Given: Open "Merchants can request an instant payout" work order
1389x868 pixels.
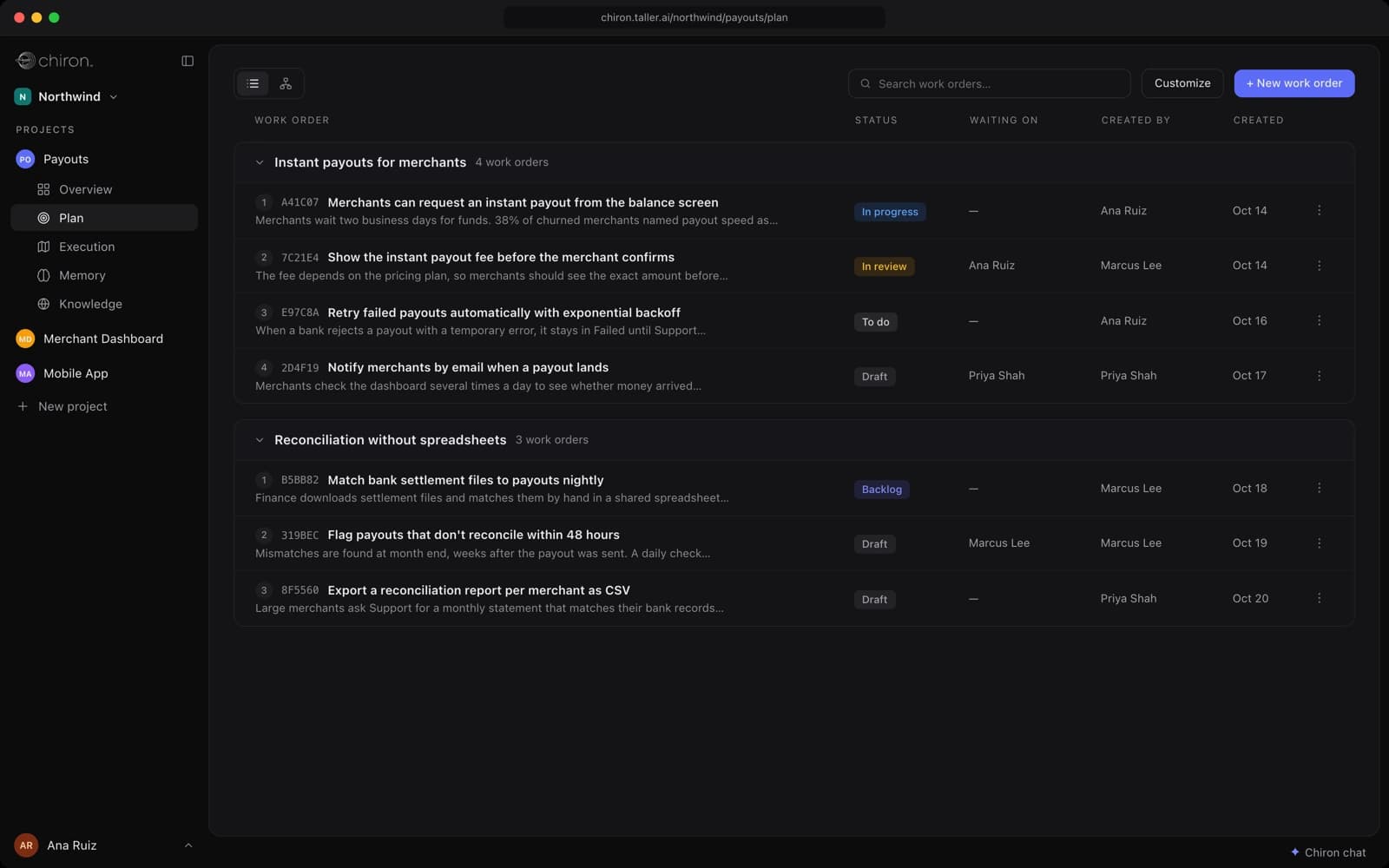Looking at the screenshot, I should click(x=523, y=202).
